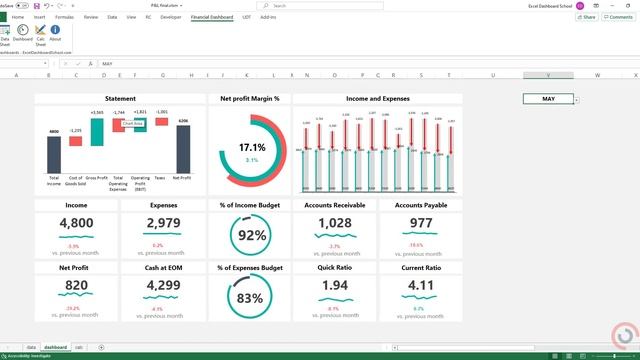Select the Accounts Receivable value 1,028
Viewport: 640px width, 360px height.
point(335,223)
